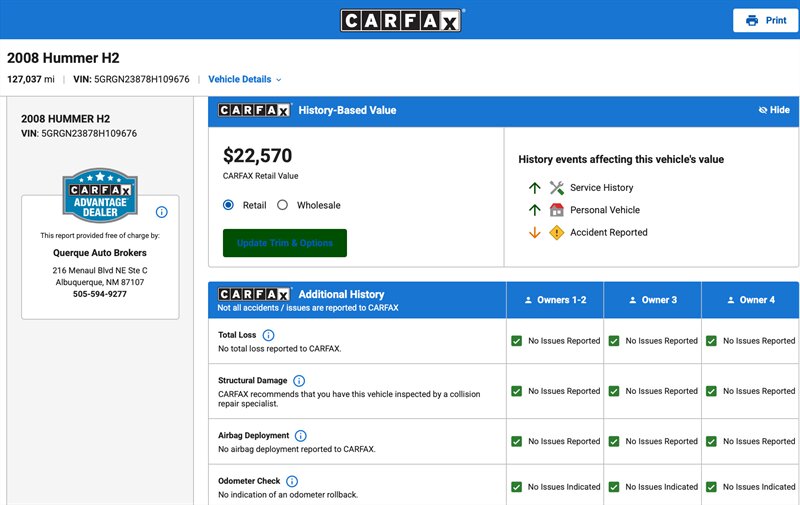Select the Retail radio button
Viewport: 800px width, 505px height.
(228, 205)
